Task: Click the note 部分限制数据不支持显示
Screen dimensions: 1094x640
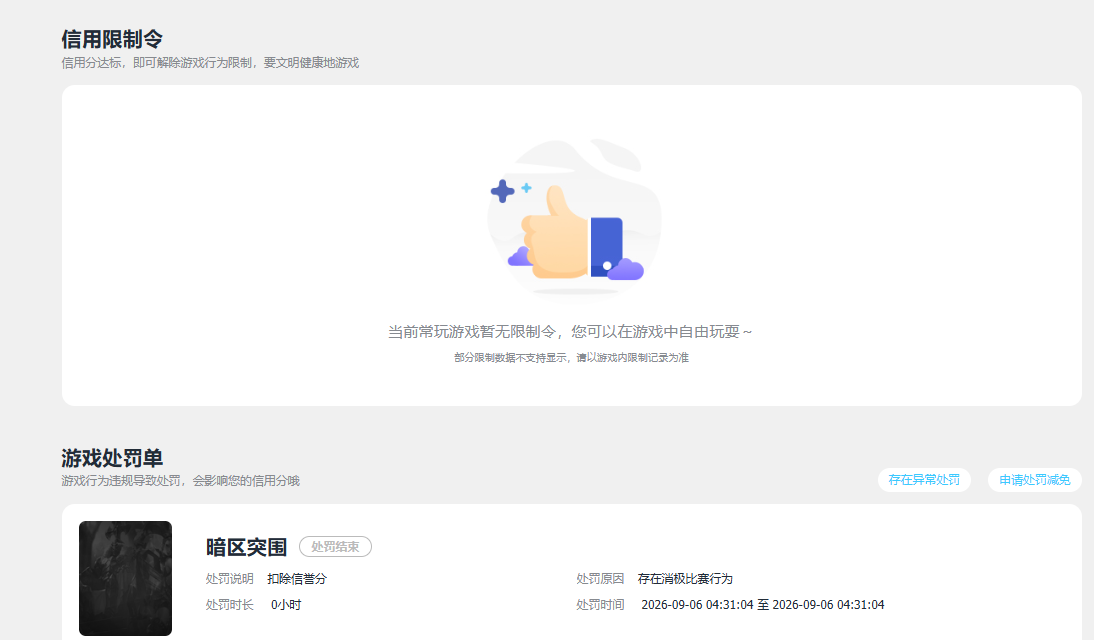Action: pos(571,357)
